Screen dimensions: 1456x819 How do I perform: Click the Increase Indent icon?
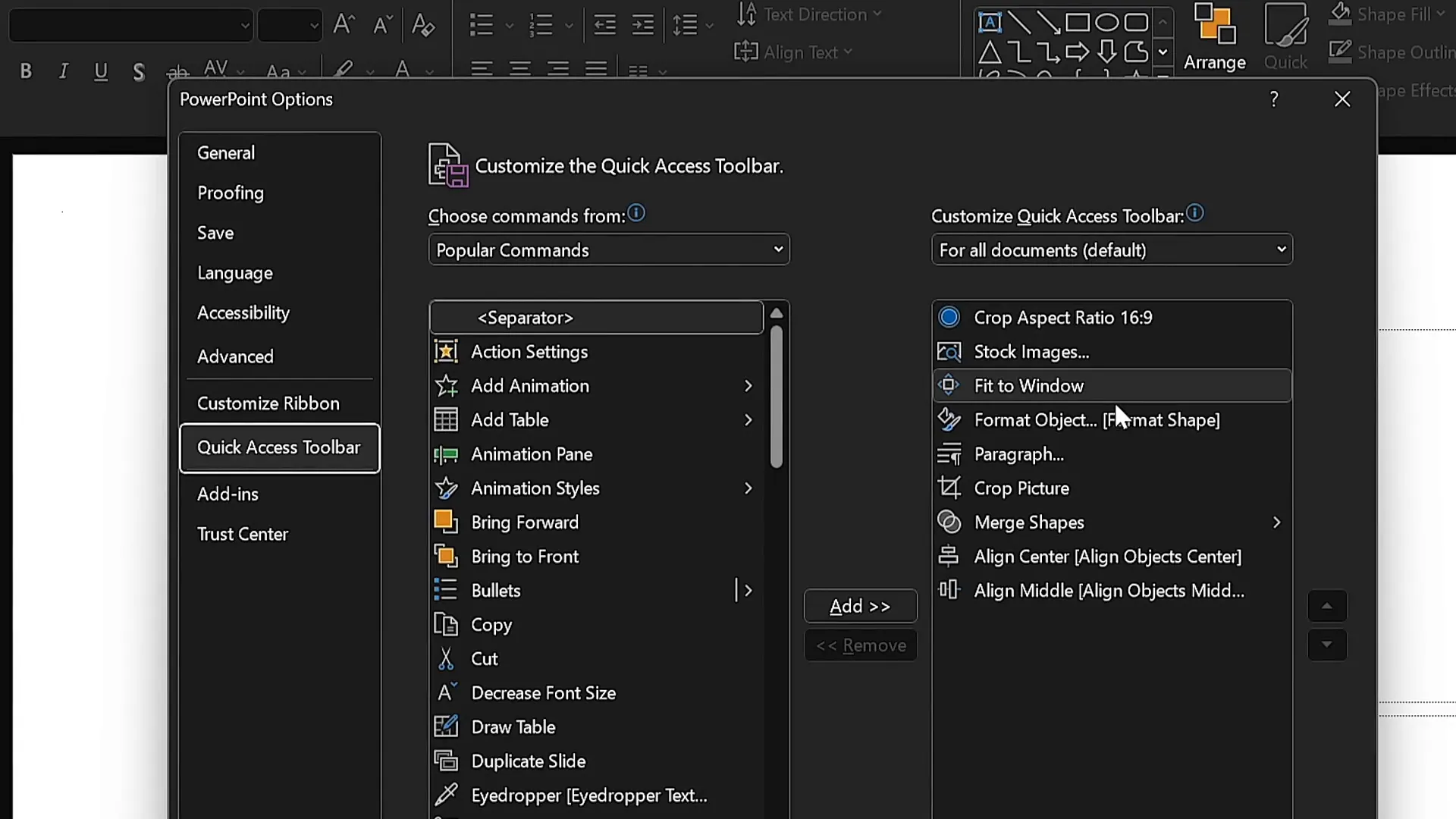click(x=642, y=24)
